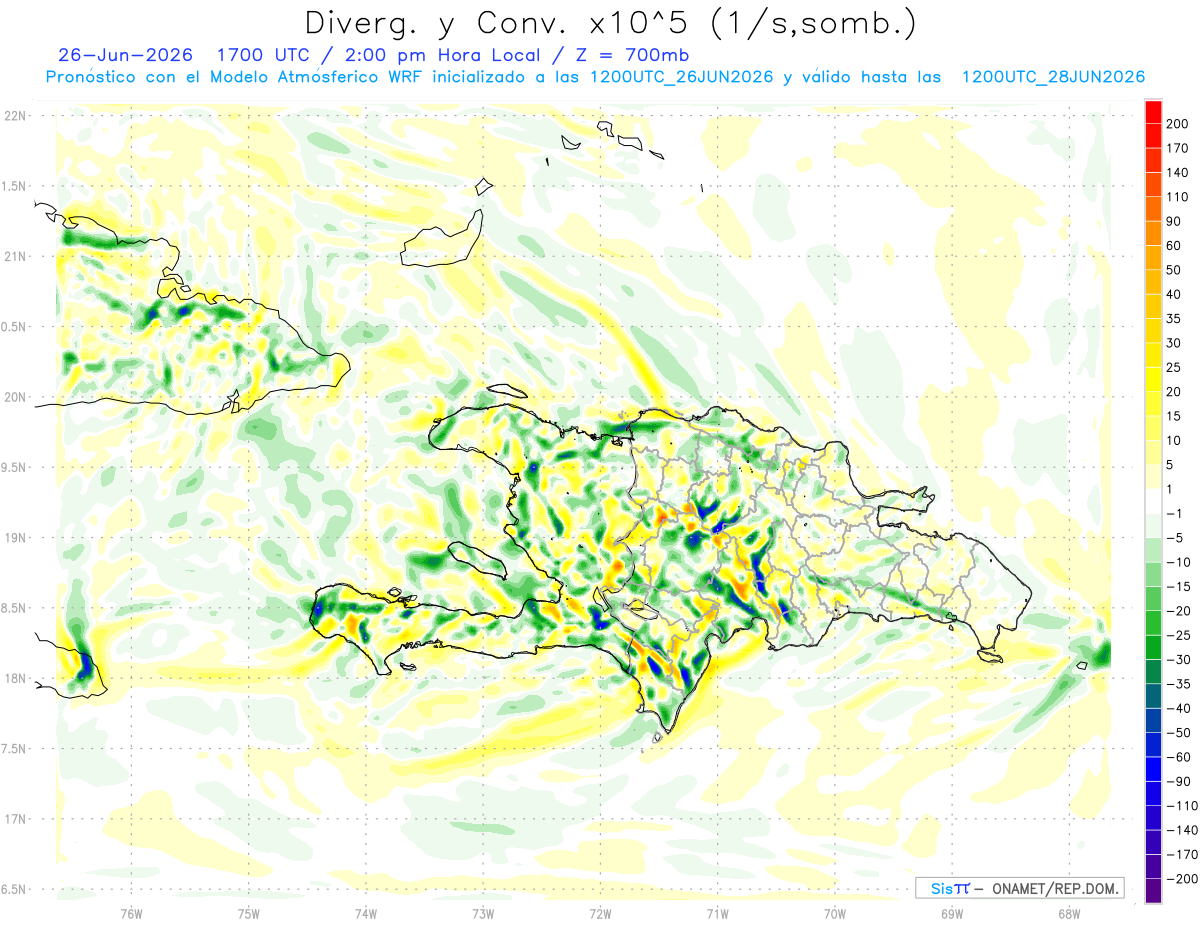Click the '19N' latitude label
Viewport: 1200px width, 927px height.
(x=13, y=538)
